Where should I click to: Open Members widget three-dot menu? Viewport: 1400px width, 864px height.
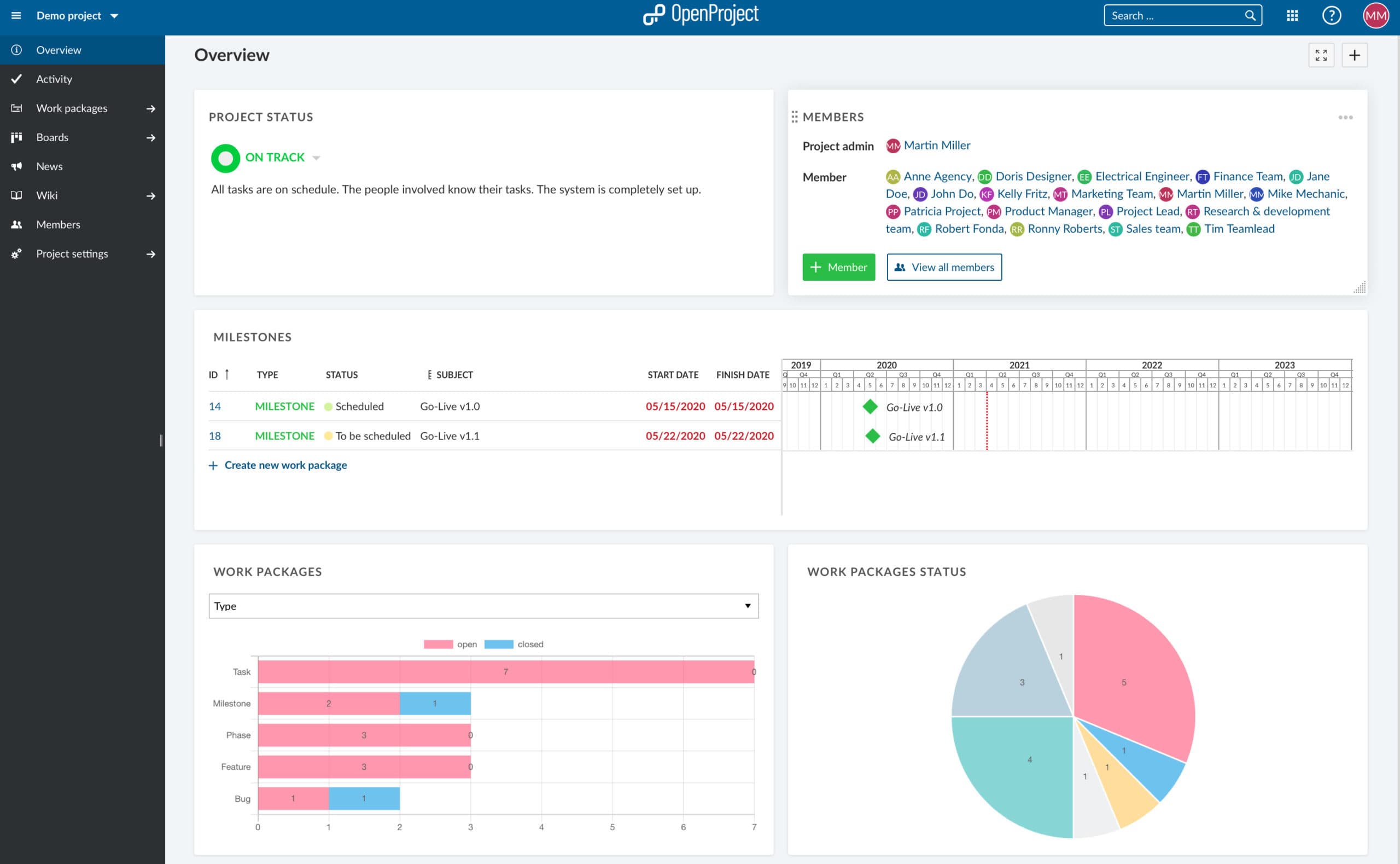click(x=1345, y=117)
